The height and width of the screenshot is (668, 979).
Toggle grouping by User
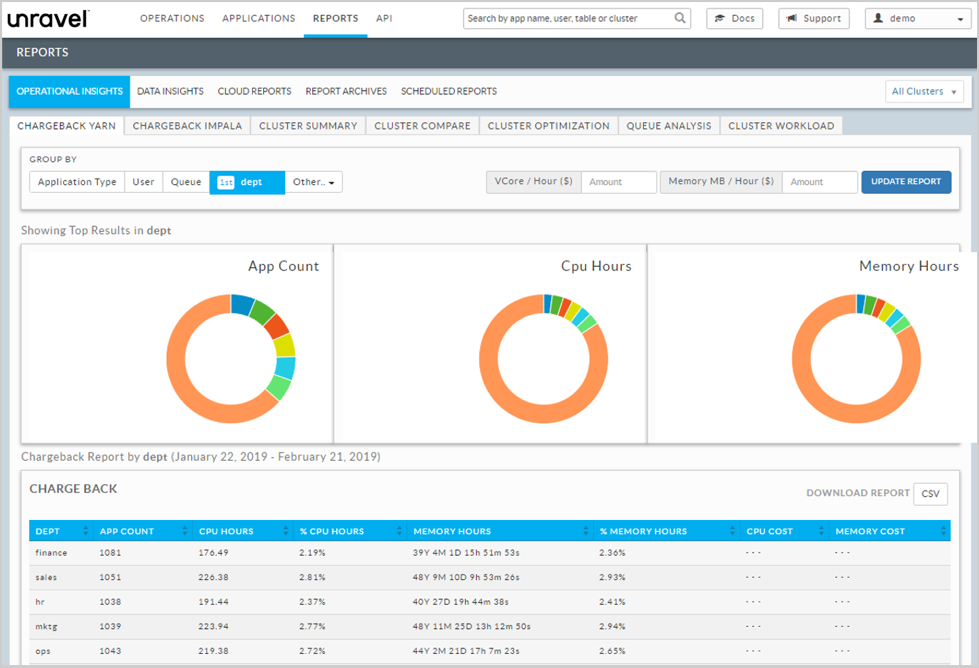coord(143,182)
